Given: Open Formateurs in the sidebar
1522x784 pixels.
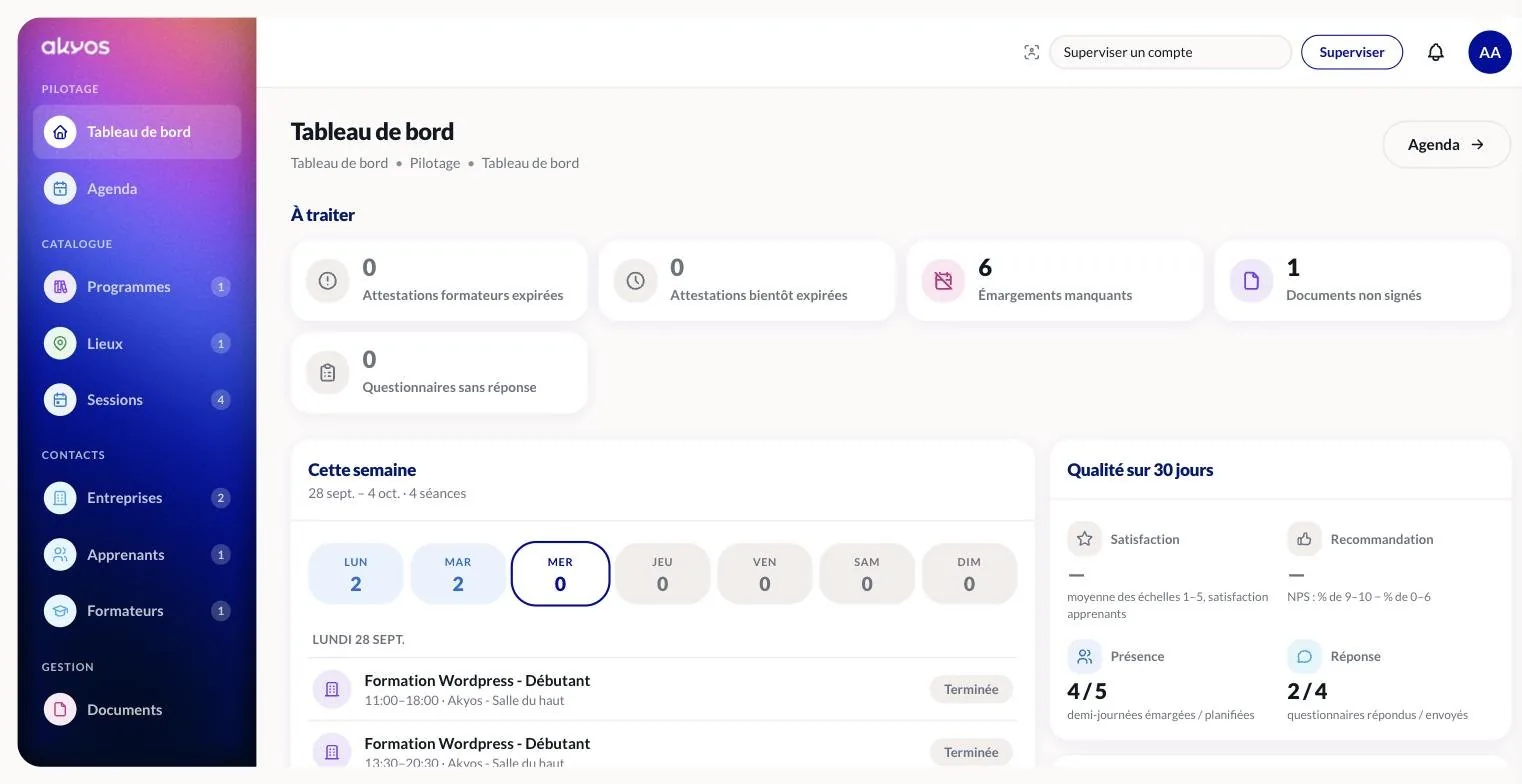Looking at the screenshot, I should [x=137, y=611].
